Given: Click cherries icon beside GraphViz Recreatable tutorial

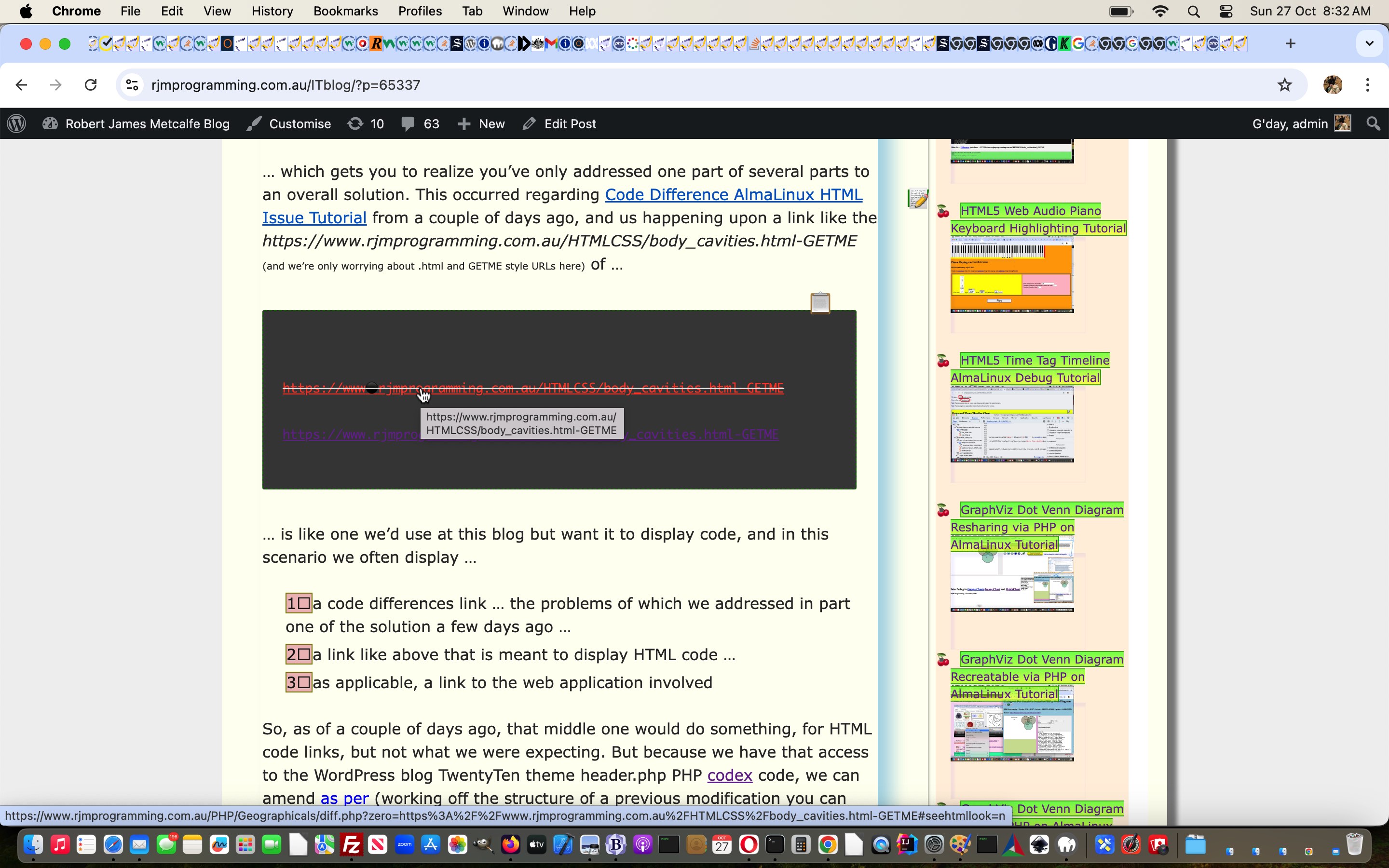Looking at the screenshot, I should (x=943, y=660).
